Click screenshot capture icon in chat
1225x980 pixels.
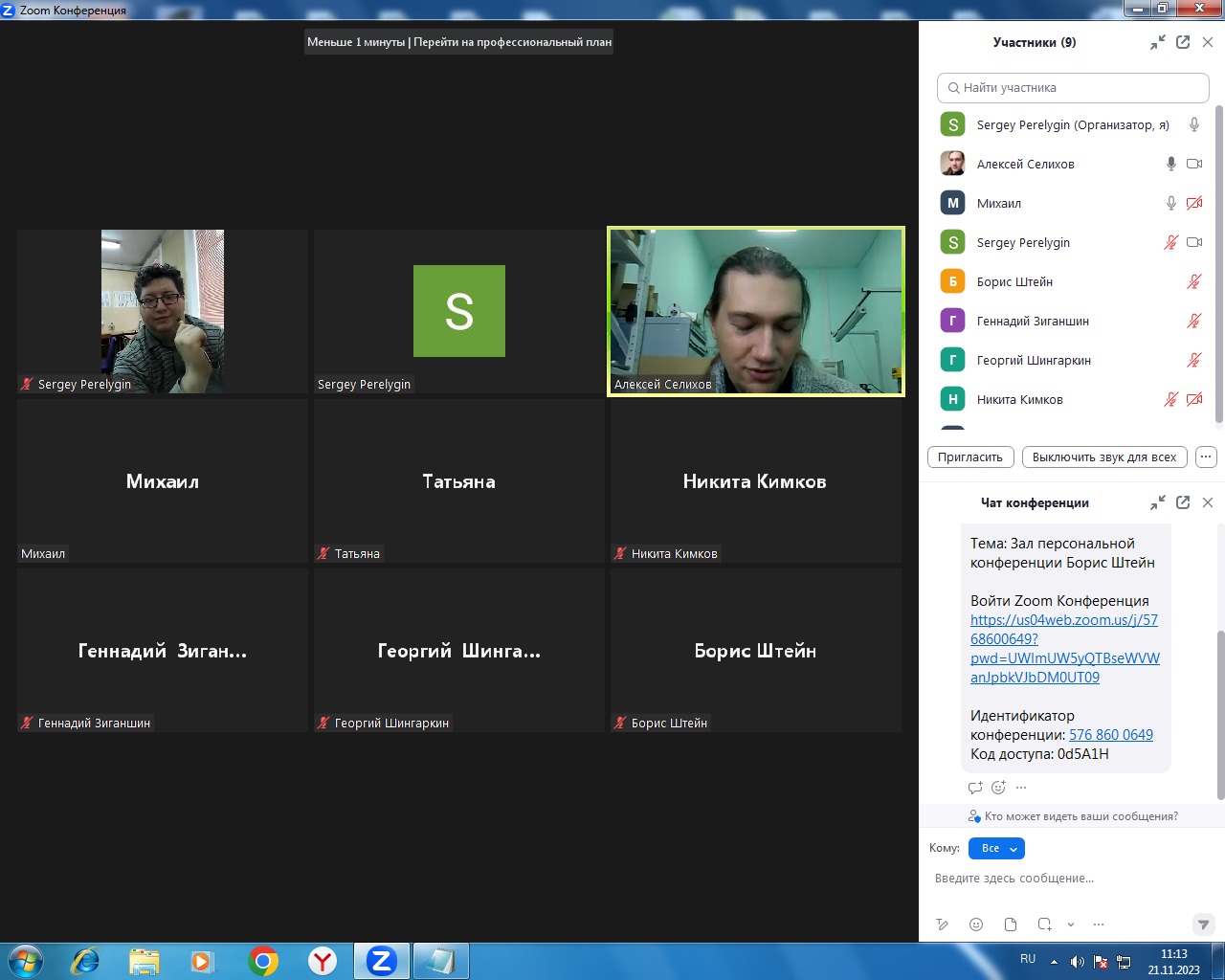pyautogui.click(x=1044, y=924)
